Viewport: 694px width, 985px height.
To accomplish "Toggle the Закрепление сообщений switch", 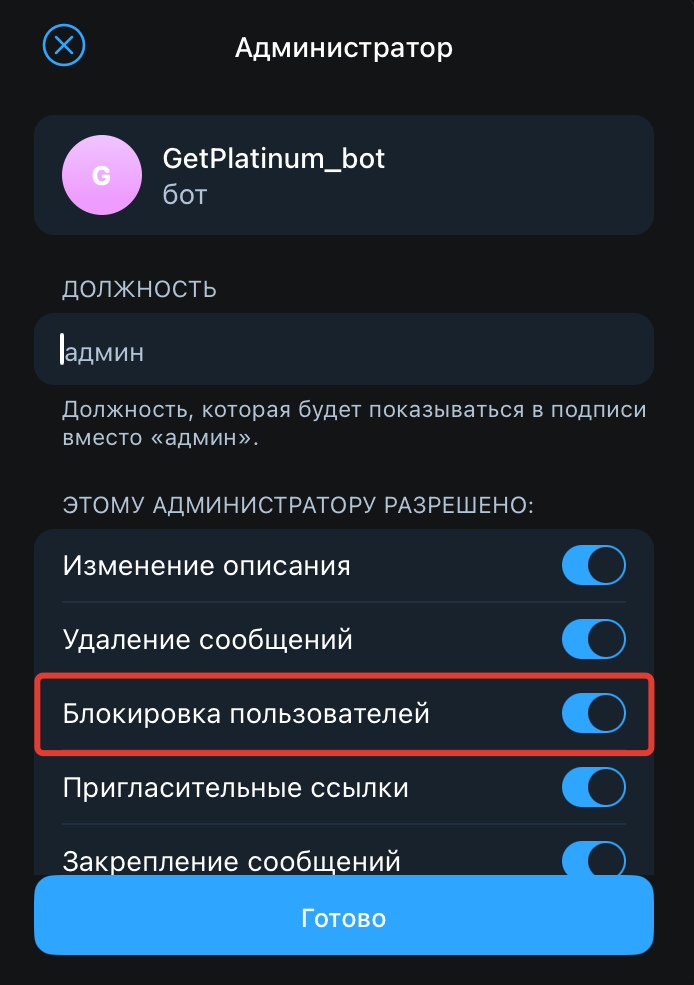I will point(593,858).
